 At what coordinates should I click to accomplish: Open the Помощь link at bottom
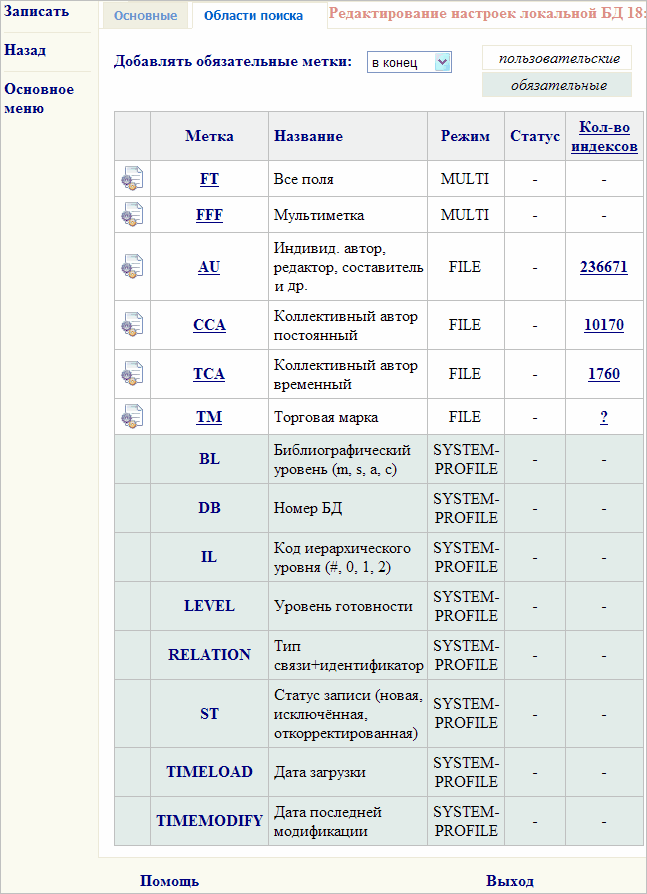[169, 881]
